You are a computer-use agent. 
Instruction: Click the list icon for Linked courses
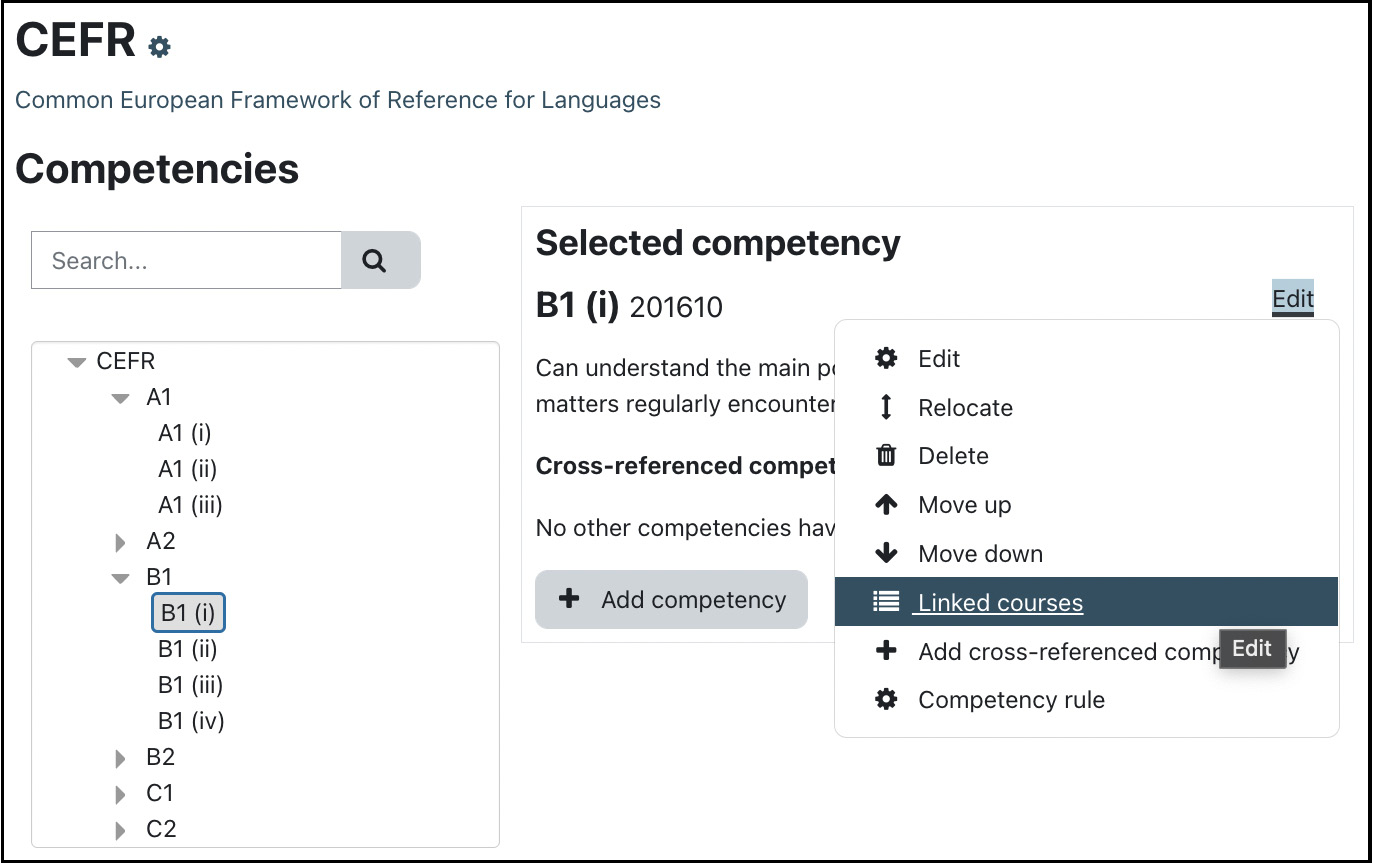(x=886, y=602)
